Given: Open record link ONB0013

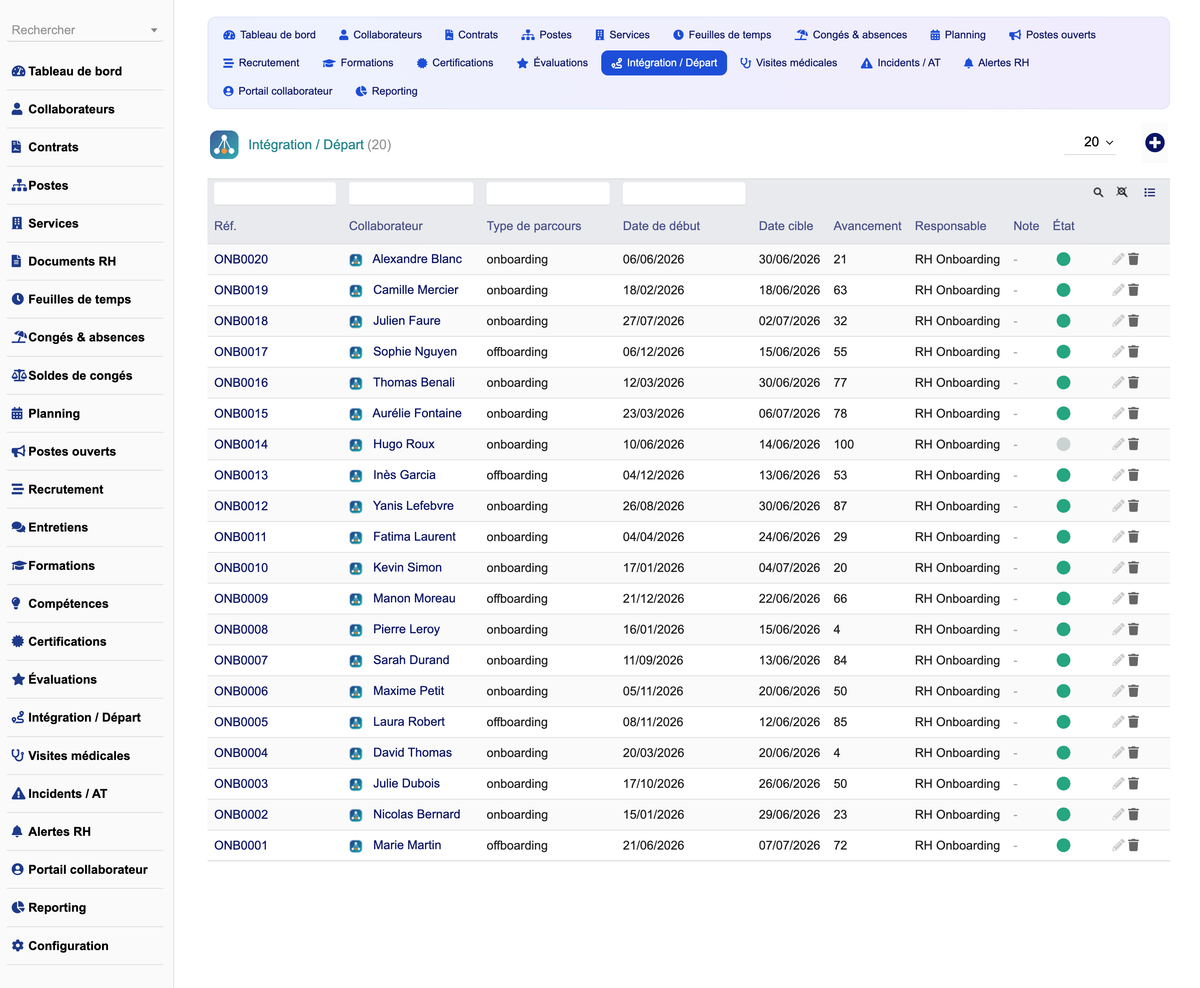Looking at the screenshot, I should tap(241, 475).
